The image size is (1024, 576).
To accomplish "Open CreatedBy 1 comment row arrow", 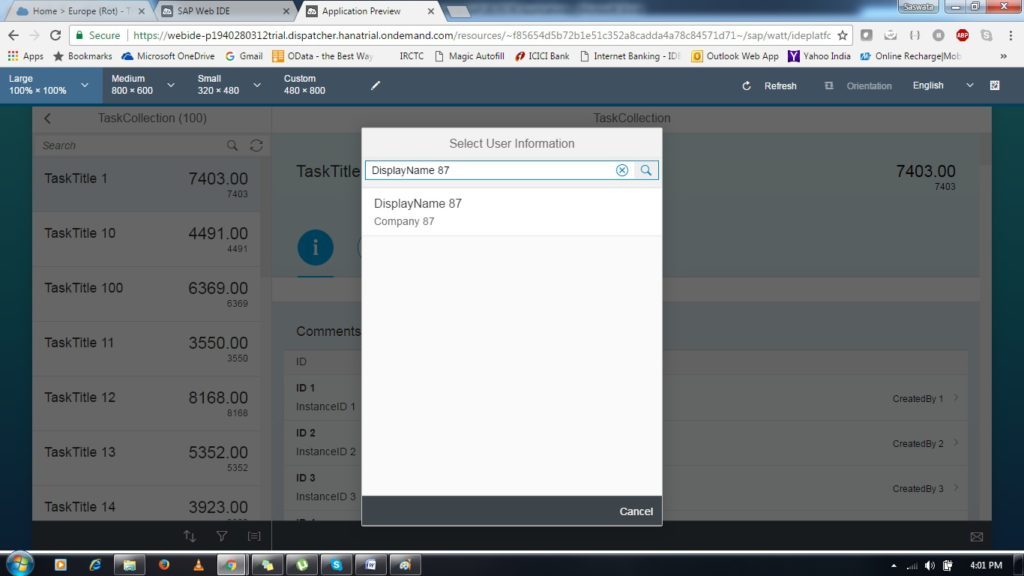I will click(956, 397).
